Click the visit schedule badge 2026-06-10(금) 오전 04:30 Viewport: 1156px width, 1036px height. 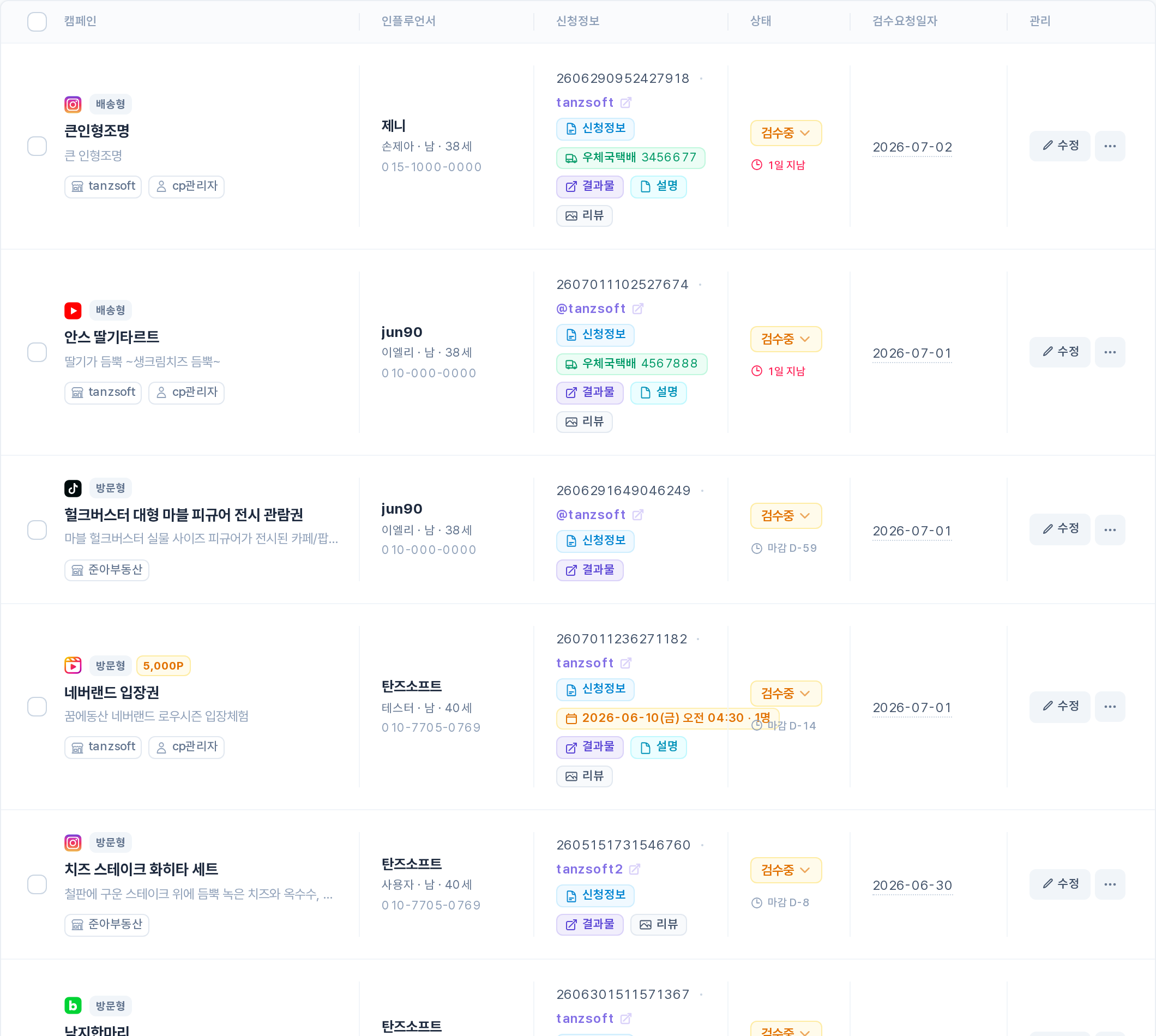667,719
